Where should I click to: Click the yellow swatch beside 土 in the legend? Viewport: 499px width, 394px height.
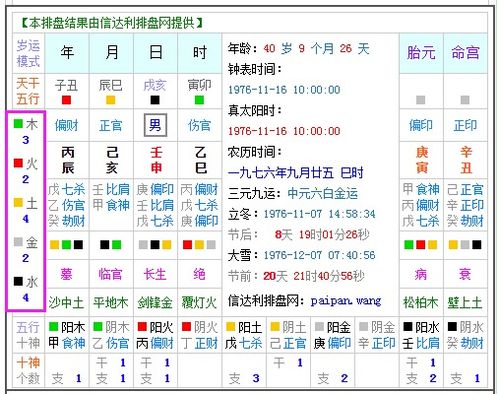18,202
